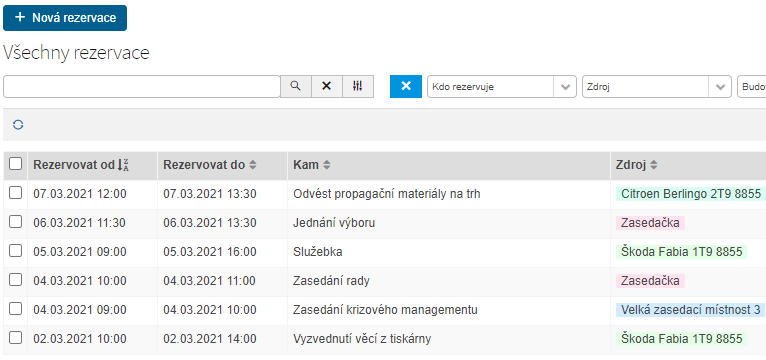Sort by Rezervovat do column arrows
This screenshot has width=766, height=360.
[x=253, y=165]
